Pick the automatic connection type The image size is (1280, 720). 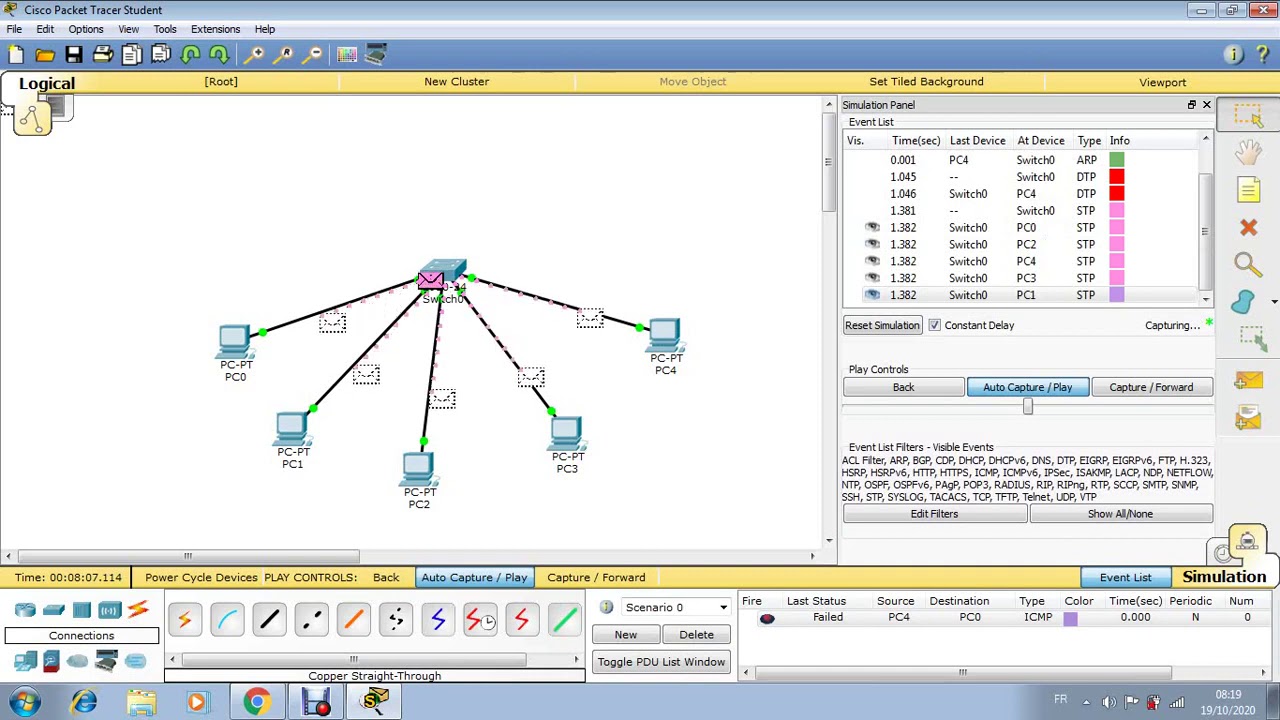(x=184, y=621)
